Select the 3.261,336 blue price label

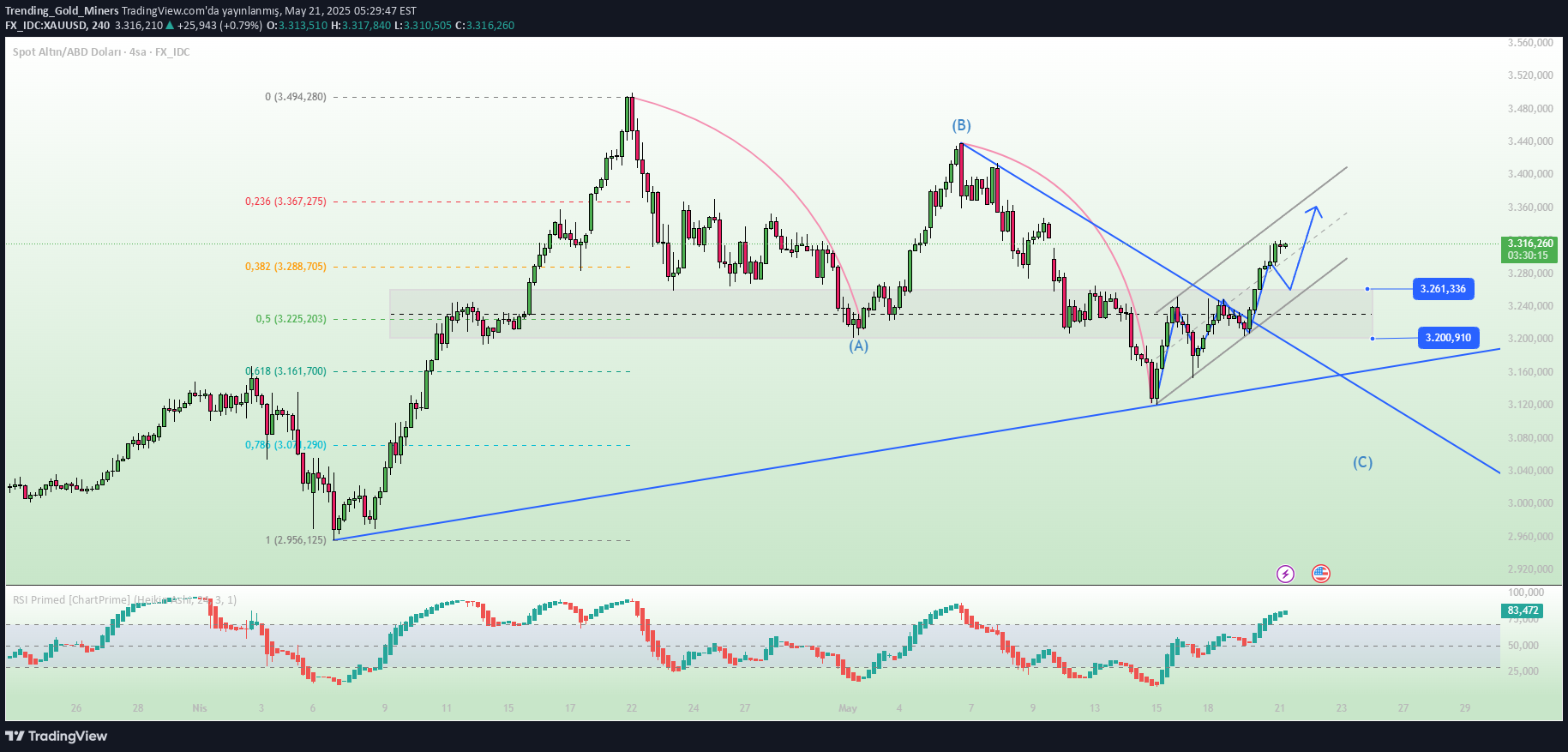click(x=1443, y=288)
